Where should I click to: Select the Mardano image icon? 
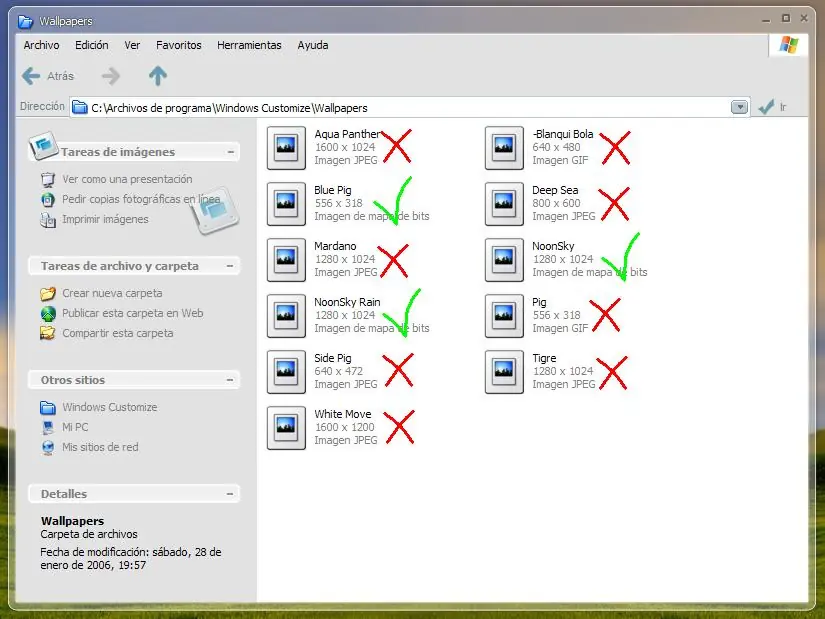(x=286, y=260)
